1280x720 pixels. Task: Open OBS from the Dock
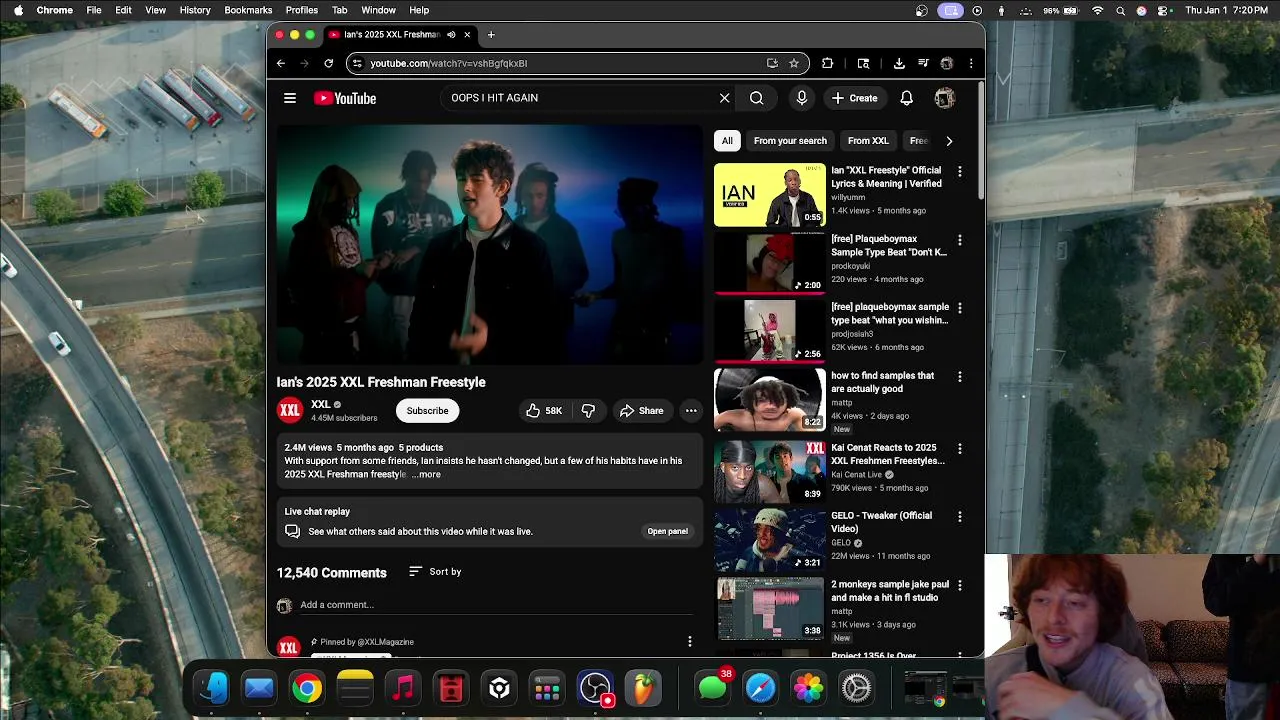[595, 688]
